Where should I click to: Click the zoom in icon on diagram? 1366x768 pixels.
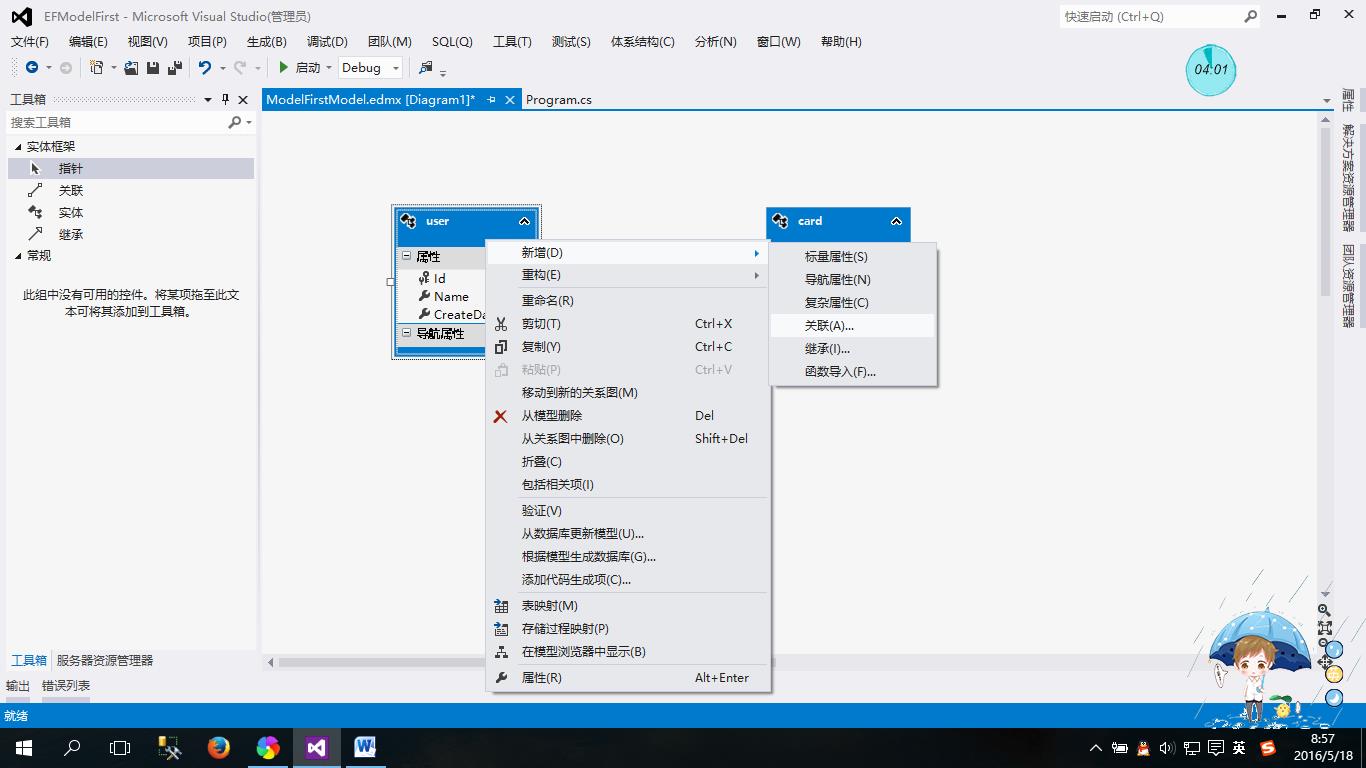[1324, 609]
